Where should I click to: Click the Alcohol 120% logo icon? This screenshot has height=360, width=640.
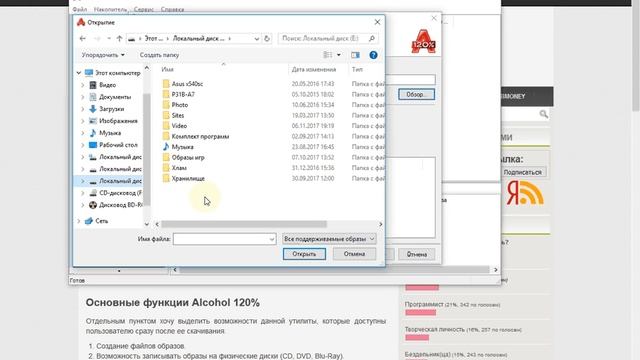click(x=423, y=41)
